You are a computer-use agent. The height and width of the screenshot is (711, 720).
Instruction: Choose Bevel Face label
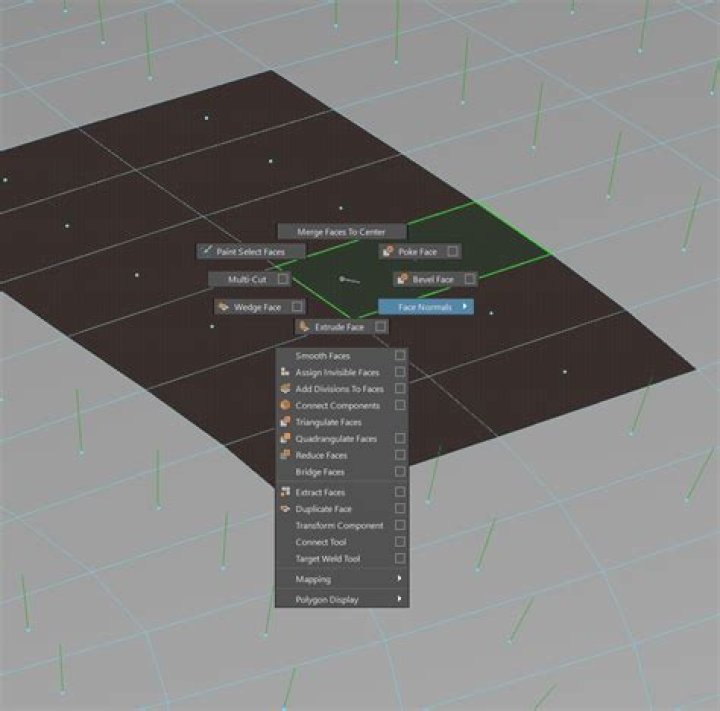point(433,279)
